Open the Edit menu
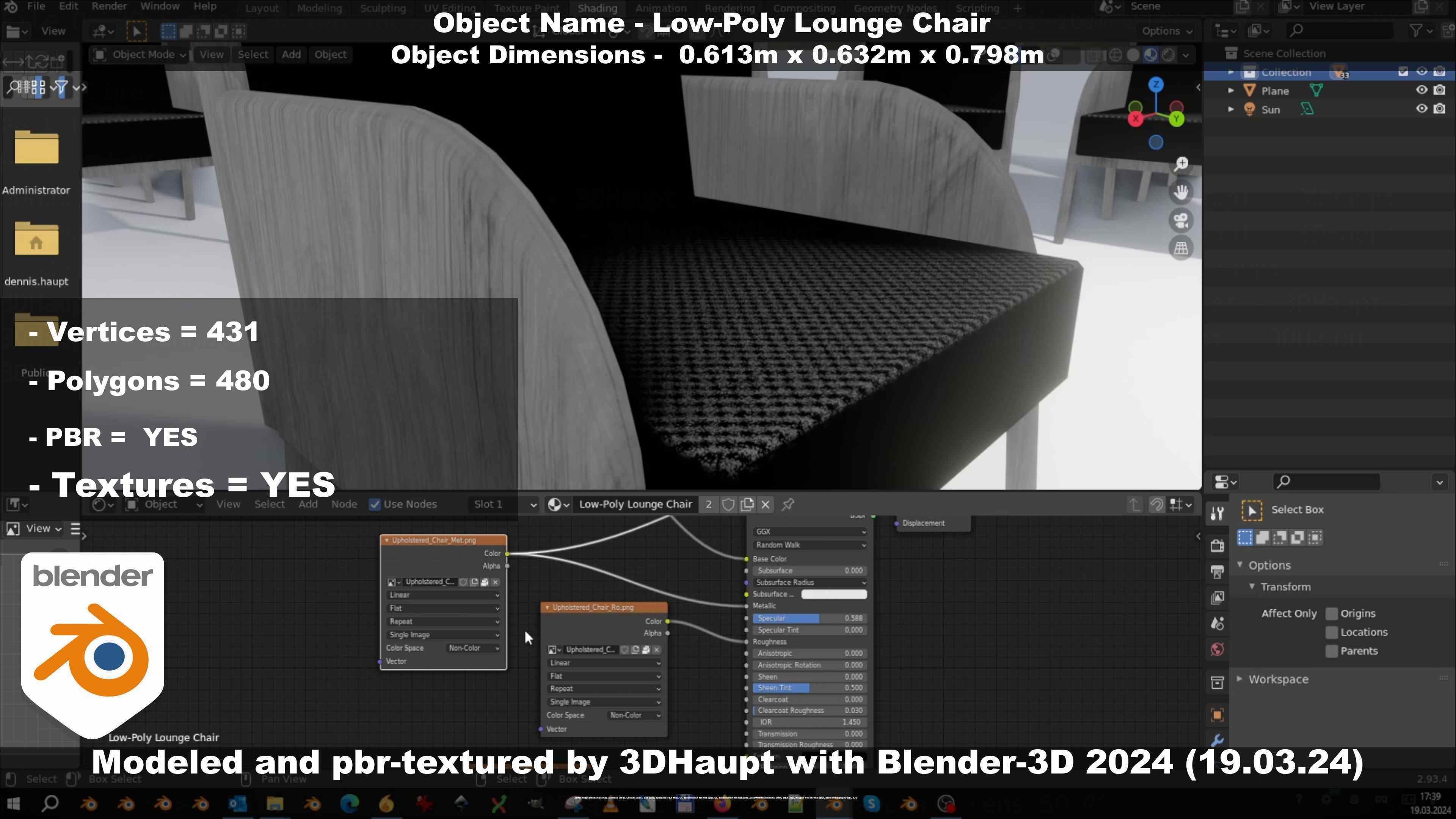Screen dimensions: 1456x819 point(68,6)
